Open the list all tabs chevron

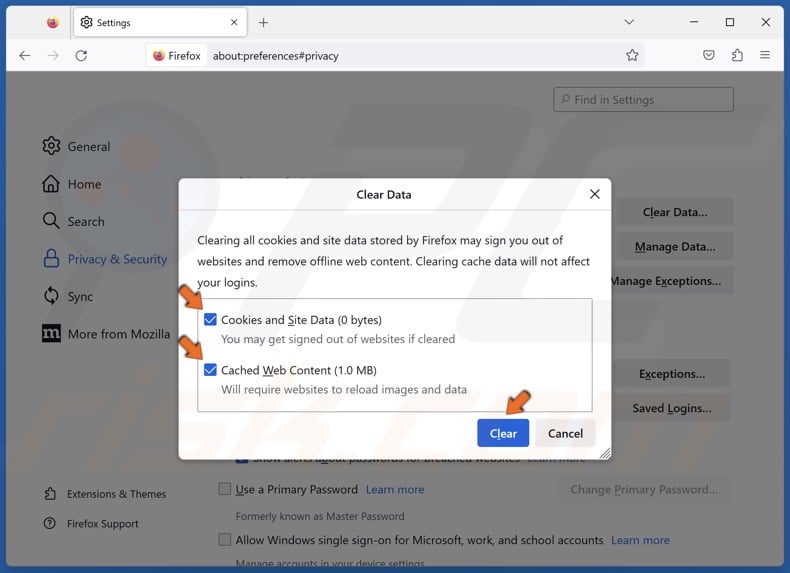[x=629, y=22]
